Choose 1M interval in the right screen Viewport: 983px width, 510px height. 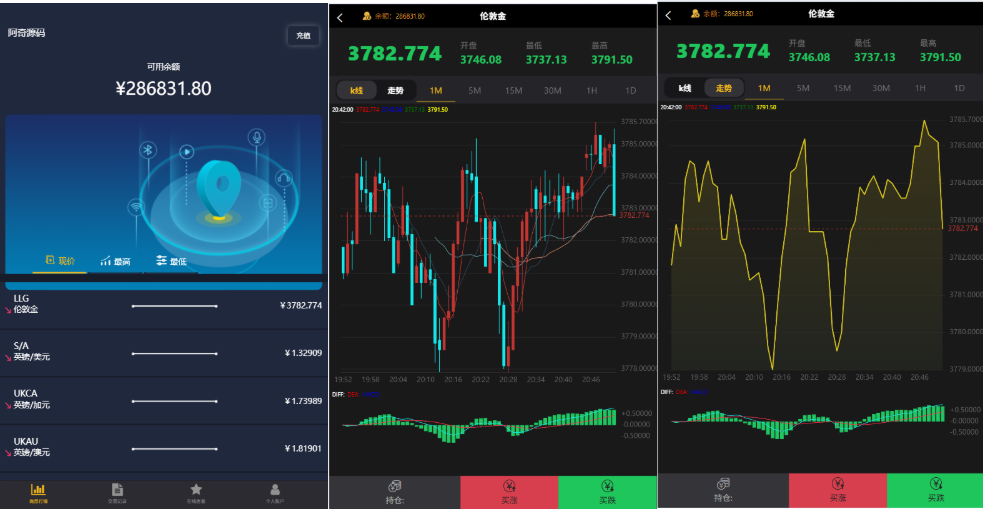point(764,88)
